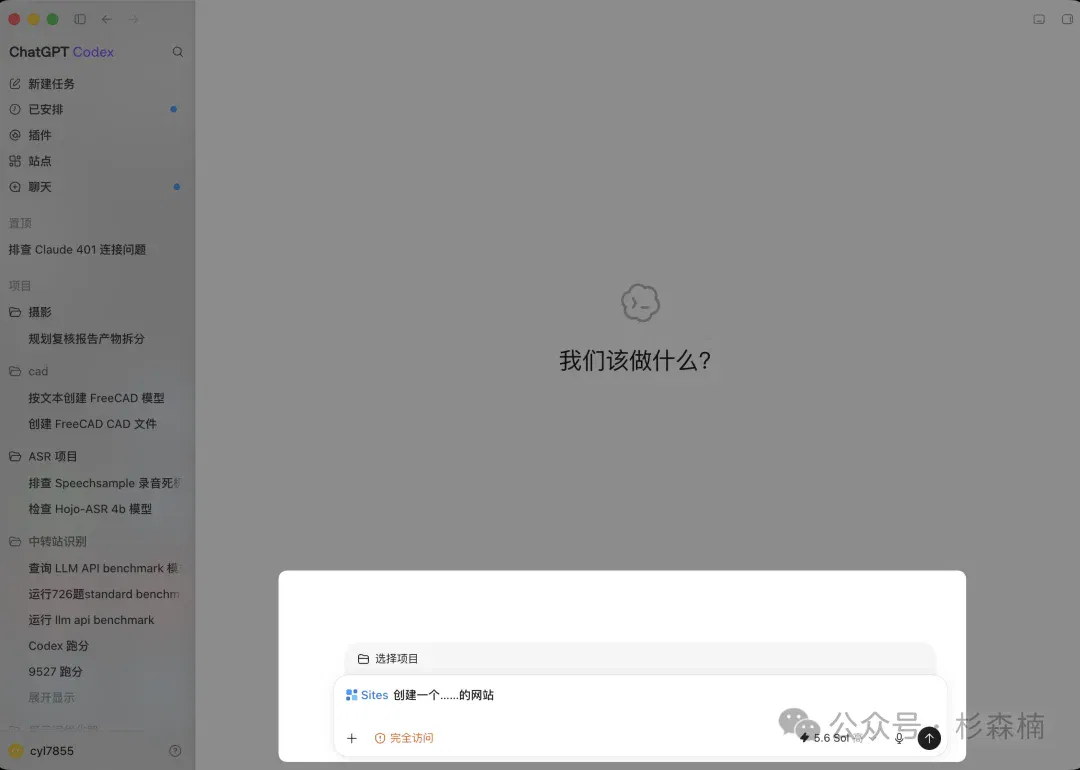Go forward with the right arrow
The image size is (1080, 770).
pos(133,19)
